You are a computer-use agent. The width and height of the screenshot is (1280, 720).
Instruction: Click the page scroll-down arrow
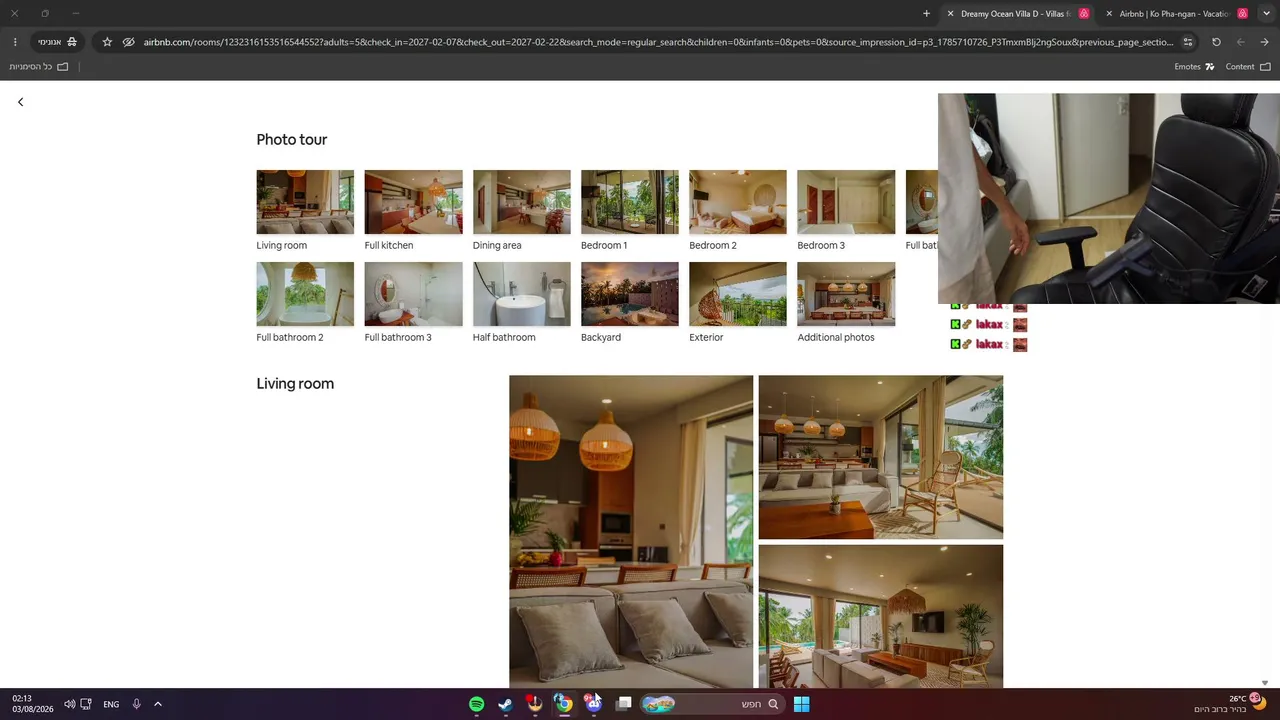tap(1265, 683)
